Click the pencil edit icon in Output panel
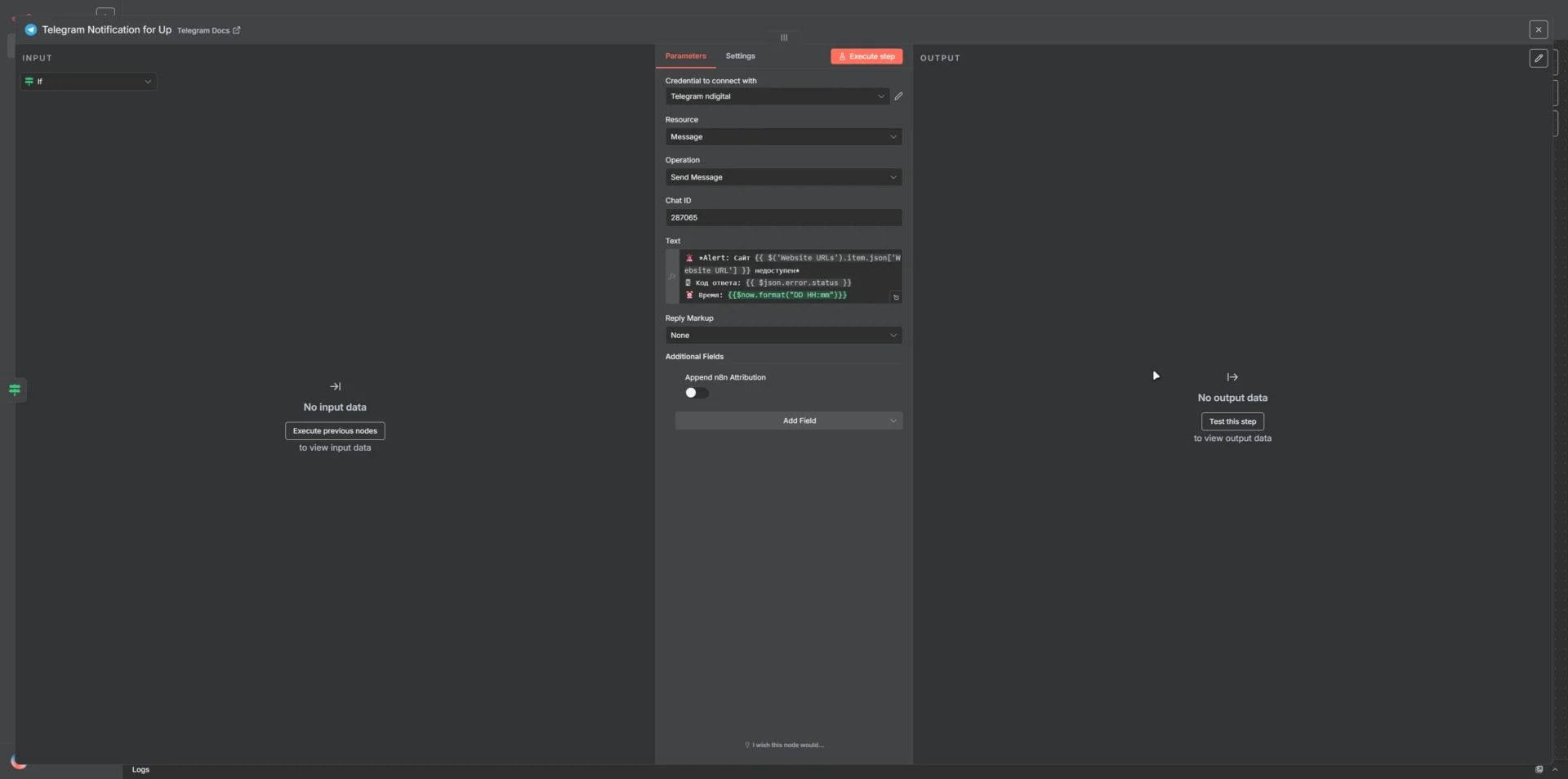 tap(1538, 58)
